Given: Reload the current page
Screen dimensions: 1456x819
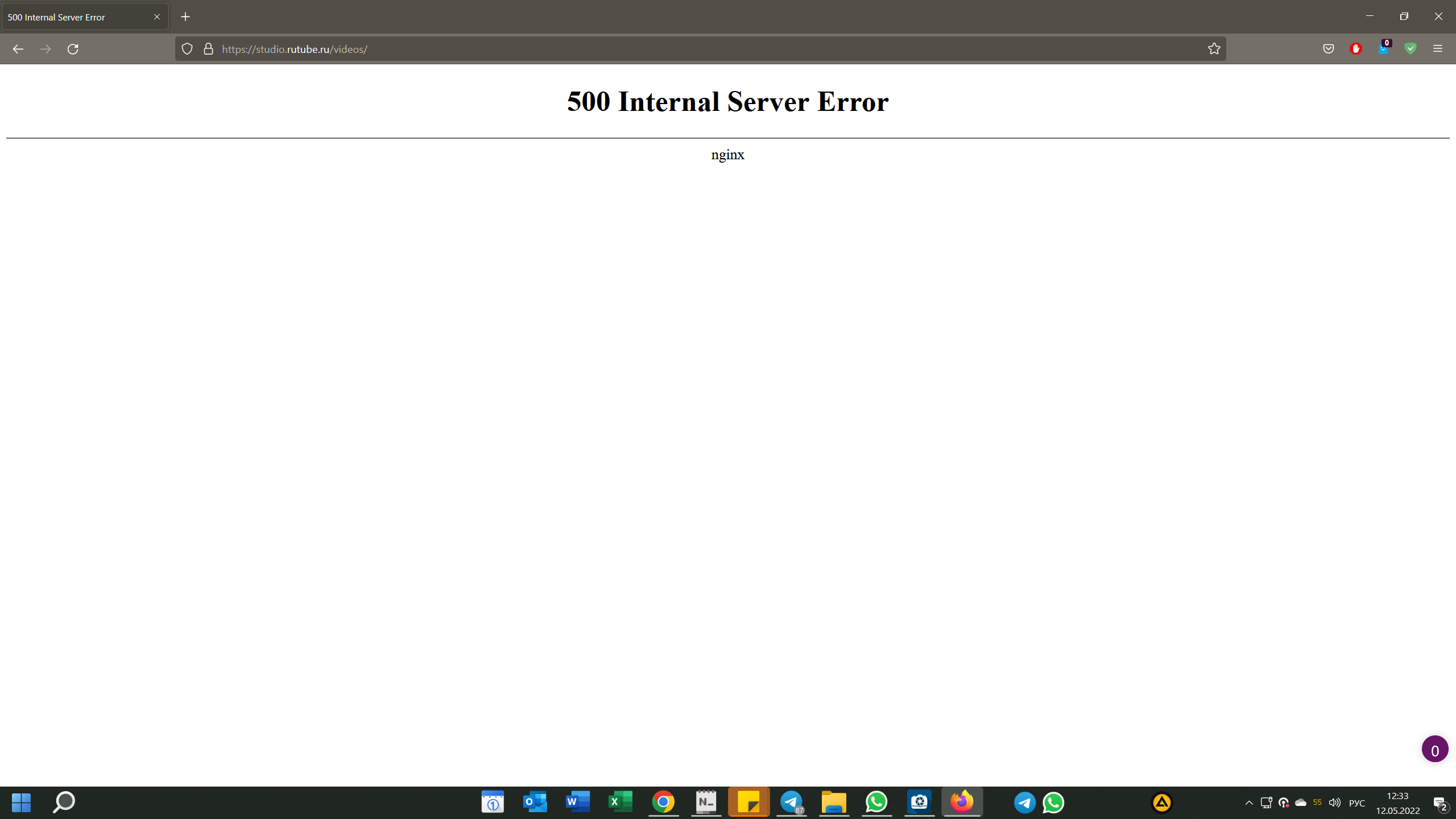Looking at the screenshot, I should 73,49.
